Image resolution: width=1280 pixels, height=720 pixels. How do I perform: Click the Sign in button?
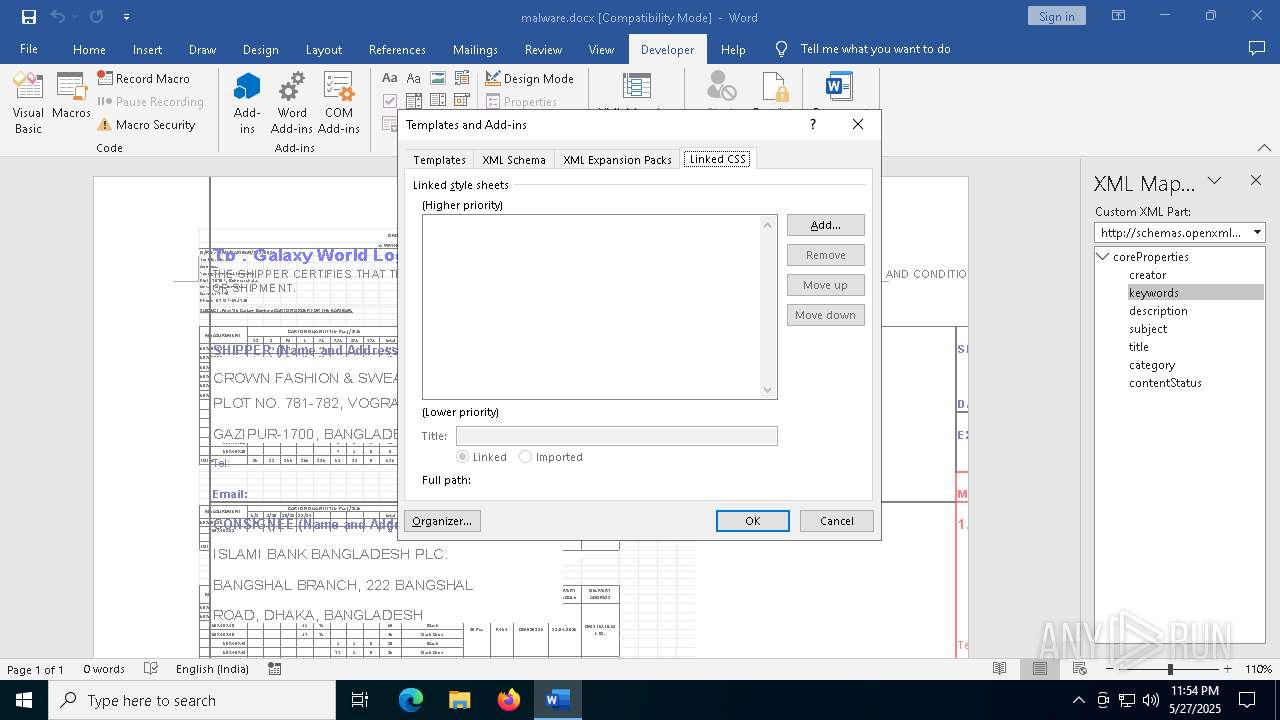point(1056,16)
